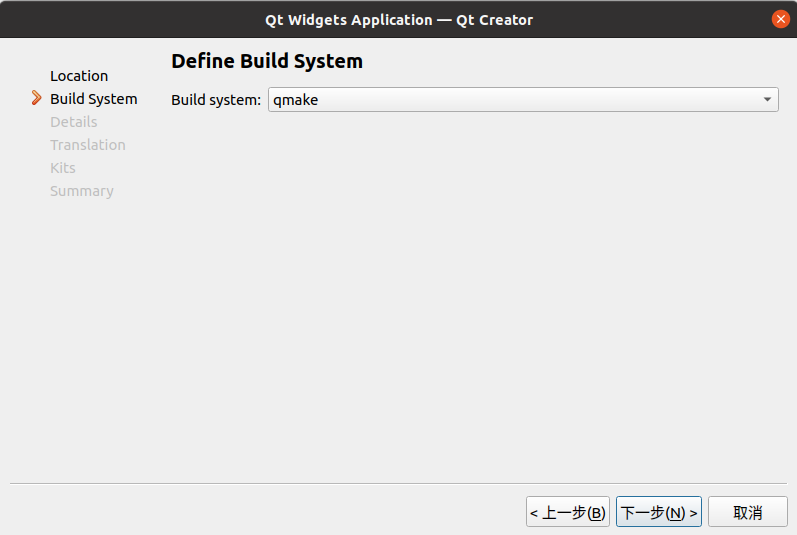The height and width of the screenshot is (535, 797).
Task: Click the Build system: label
Action: tap(216, 100)
